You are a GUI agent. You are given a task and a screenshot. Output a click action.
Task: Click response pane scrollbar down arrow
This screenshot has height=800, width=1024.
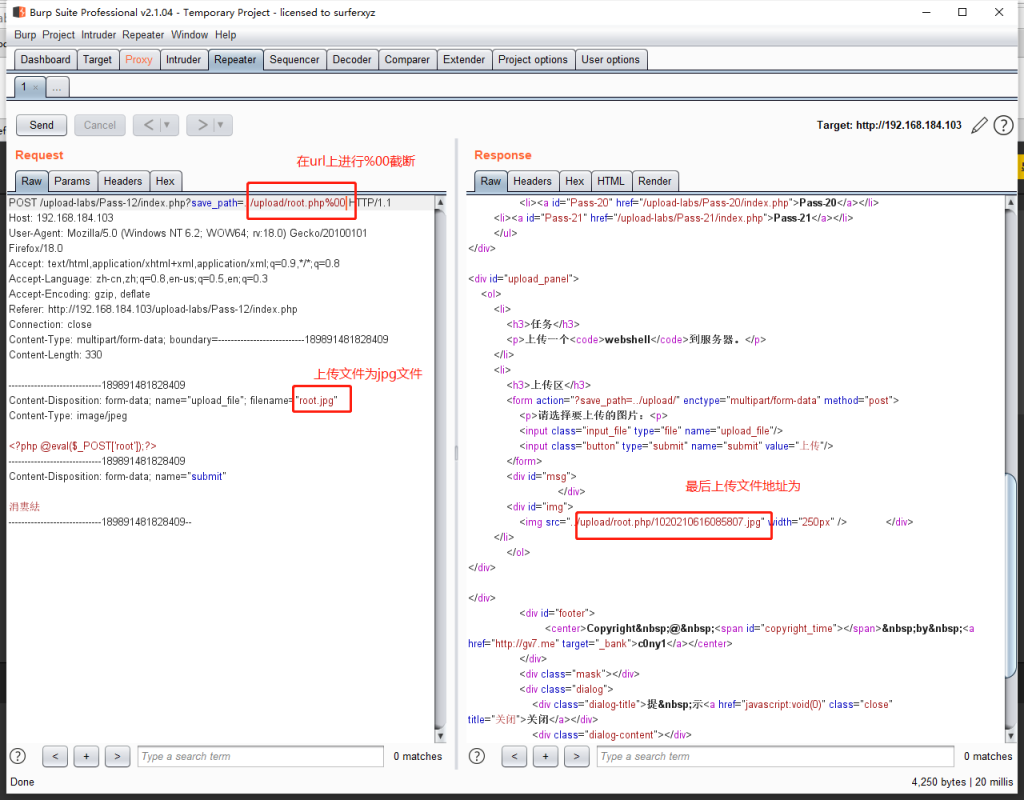pos(1011,736)
